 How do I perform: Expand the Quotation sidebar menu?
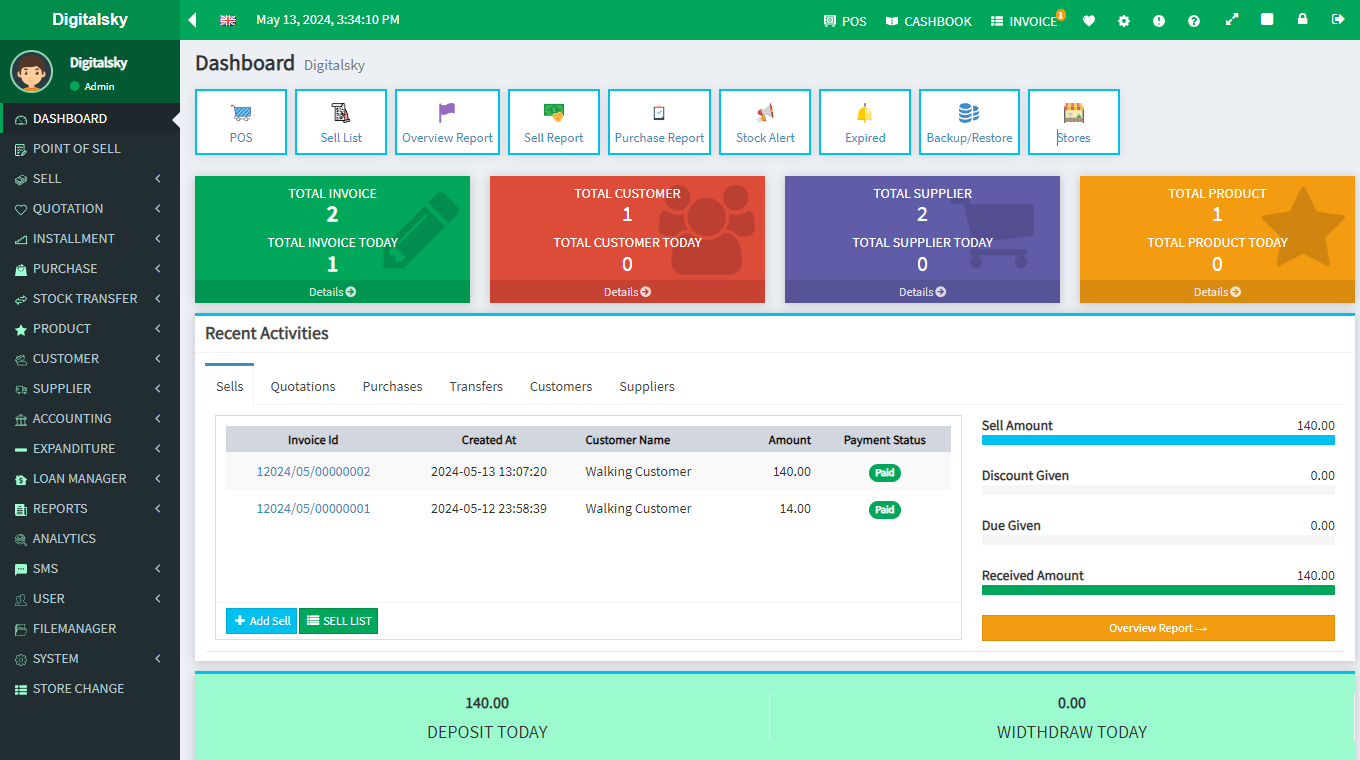pos(90,208)
